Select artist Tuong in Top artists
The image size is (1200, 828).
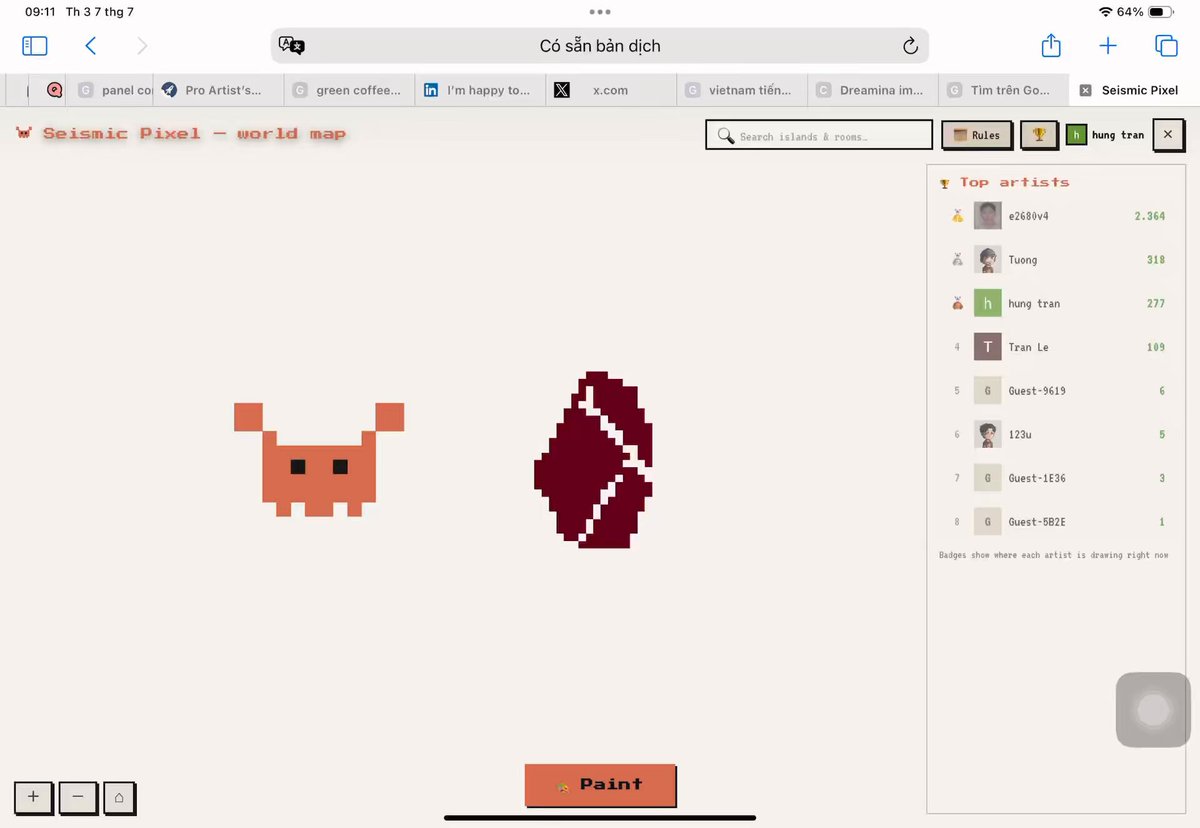(x=1058, y=260)
